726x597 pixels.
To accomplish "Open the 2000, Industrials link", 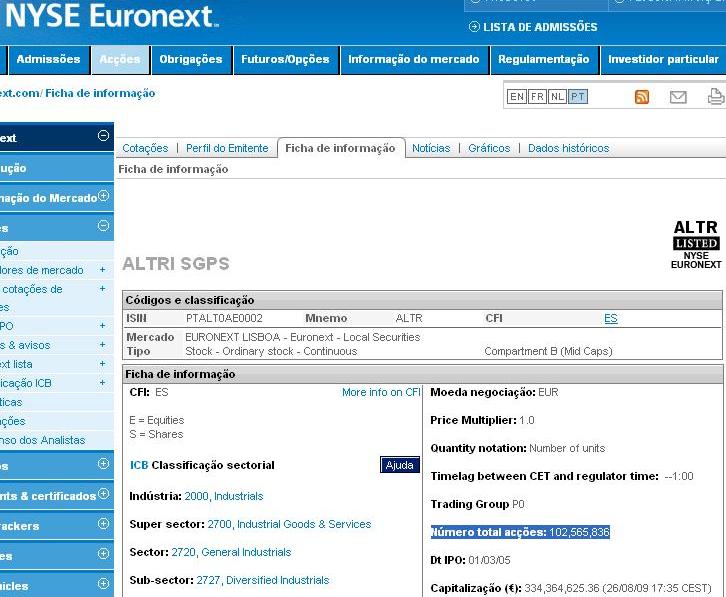I will [224, 496].
